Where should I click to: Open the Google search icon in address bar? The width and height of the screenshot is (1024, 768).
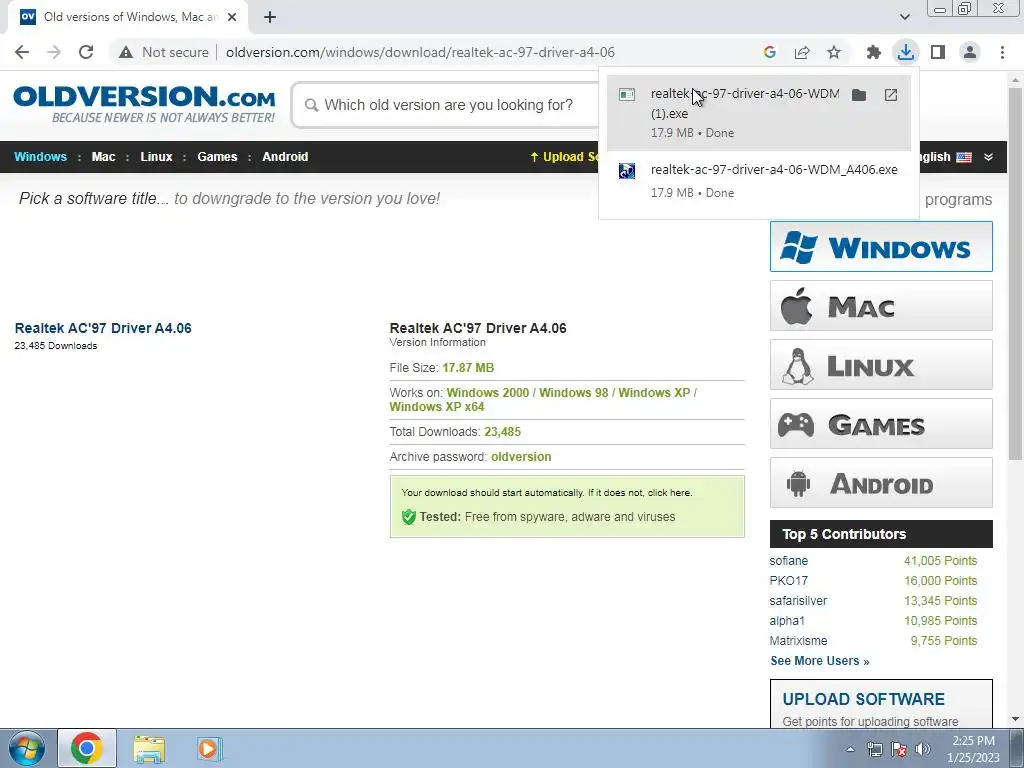point(770,52)
